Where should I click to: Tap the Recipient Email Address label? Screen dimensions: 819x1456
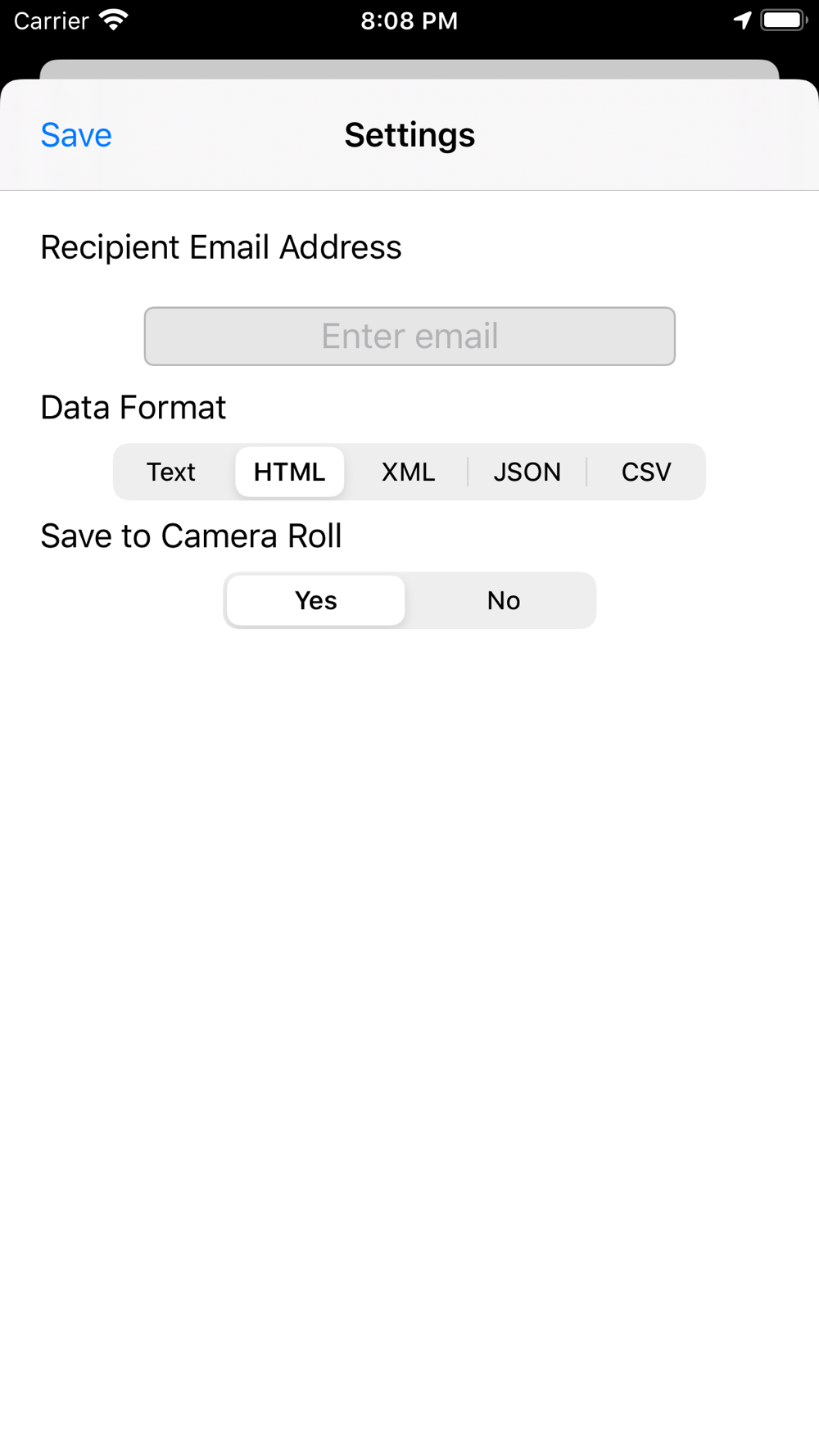click(x=221, y=247)
